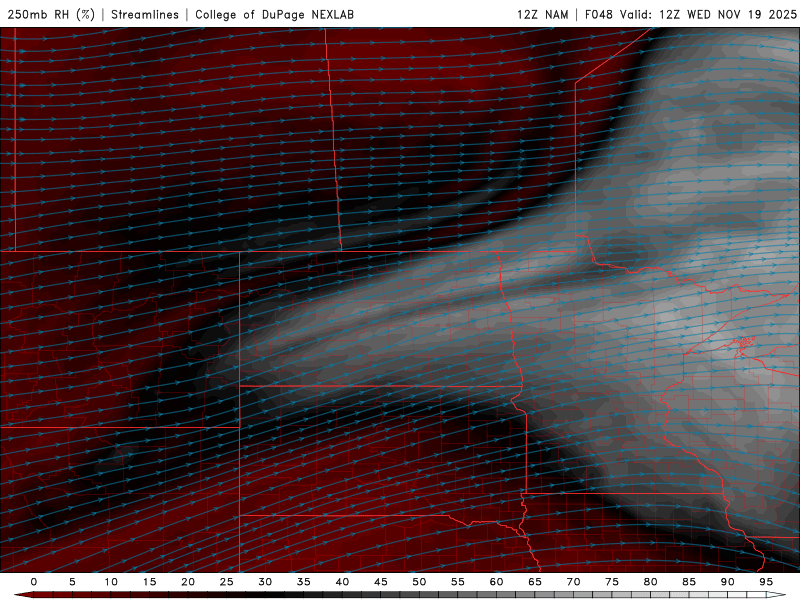Click the "Valid: 12Z WED NOV 19 2025" text
This screenshot has height=600, width=800.
pos(708,15)
